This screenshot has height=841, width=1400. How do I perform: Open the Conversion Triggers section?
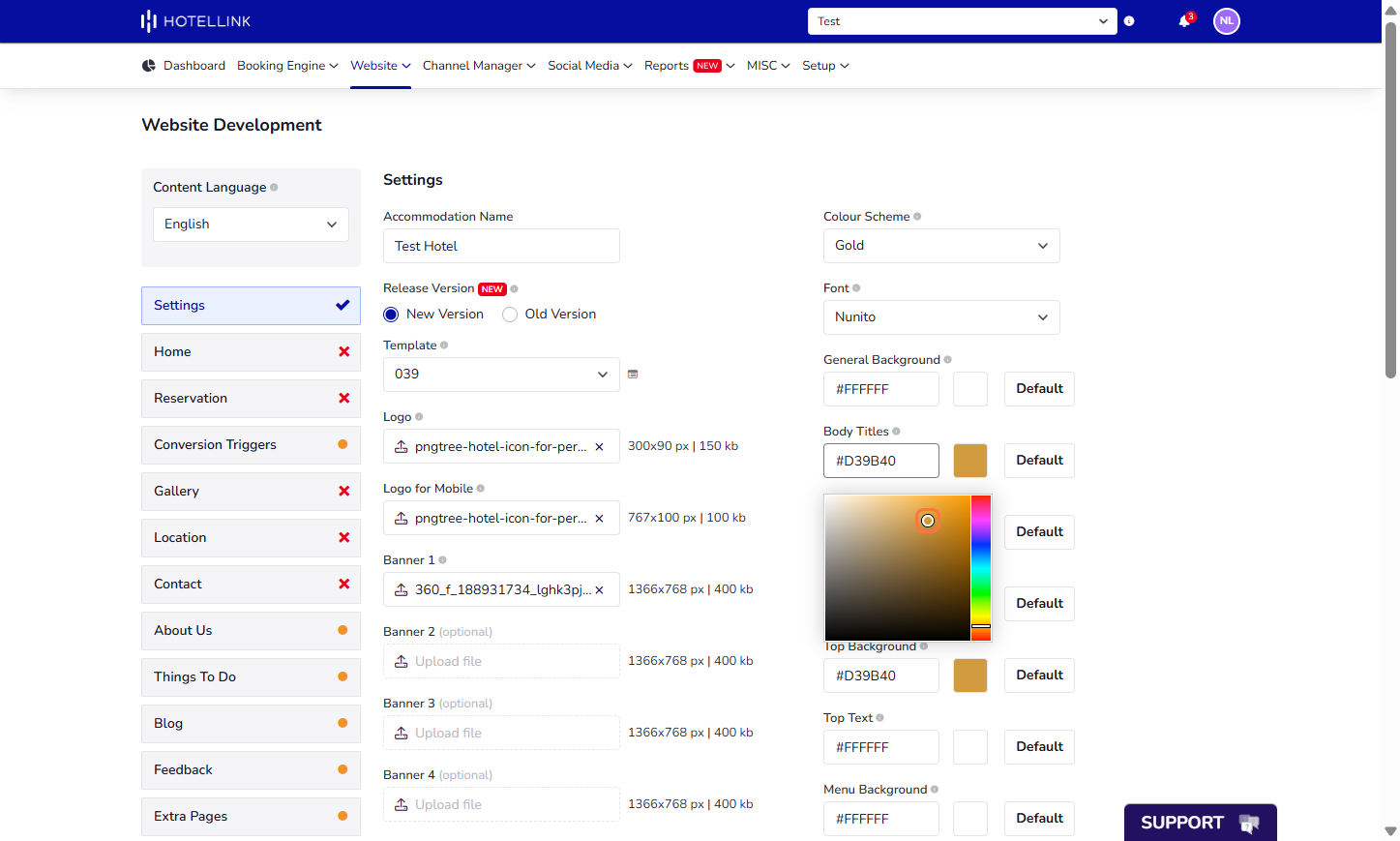(x=251, y=445)
